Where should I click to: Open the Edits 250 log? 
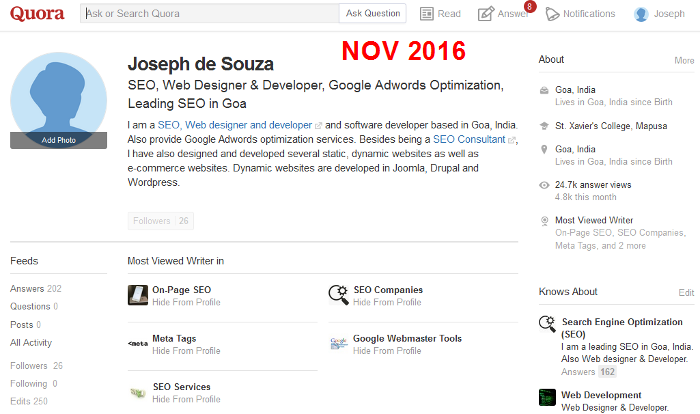[x=29, y=401]
